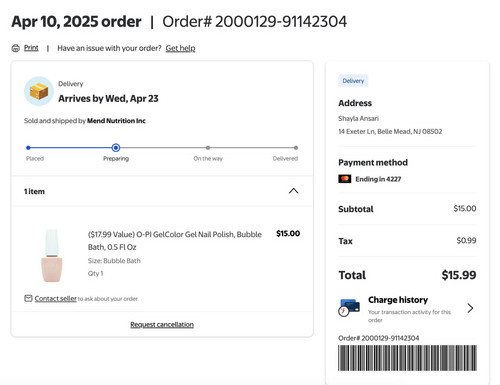Click 'Order# 2000129-91142304' above the barcode

coord(379,338)
